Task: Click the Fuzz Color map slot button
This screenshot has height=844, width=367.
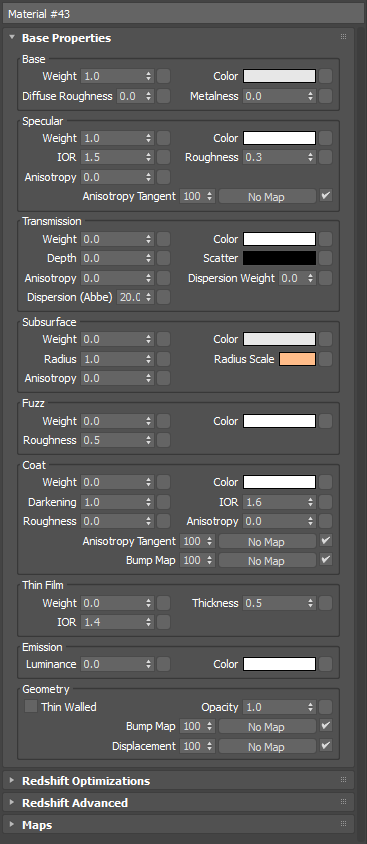Action: (325, 421)
